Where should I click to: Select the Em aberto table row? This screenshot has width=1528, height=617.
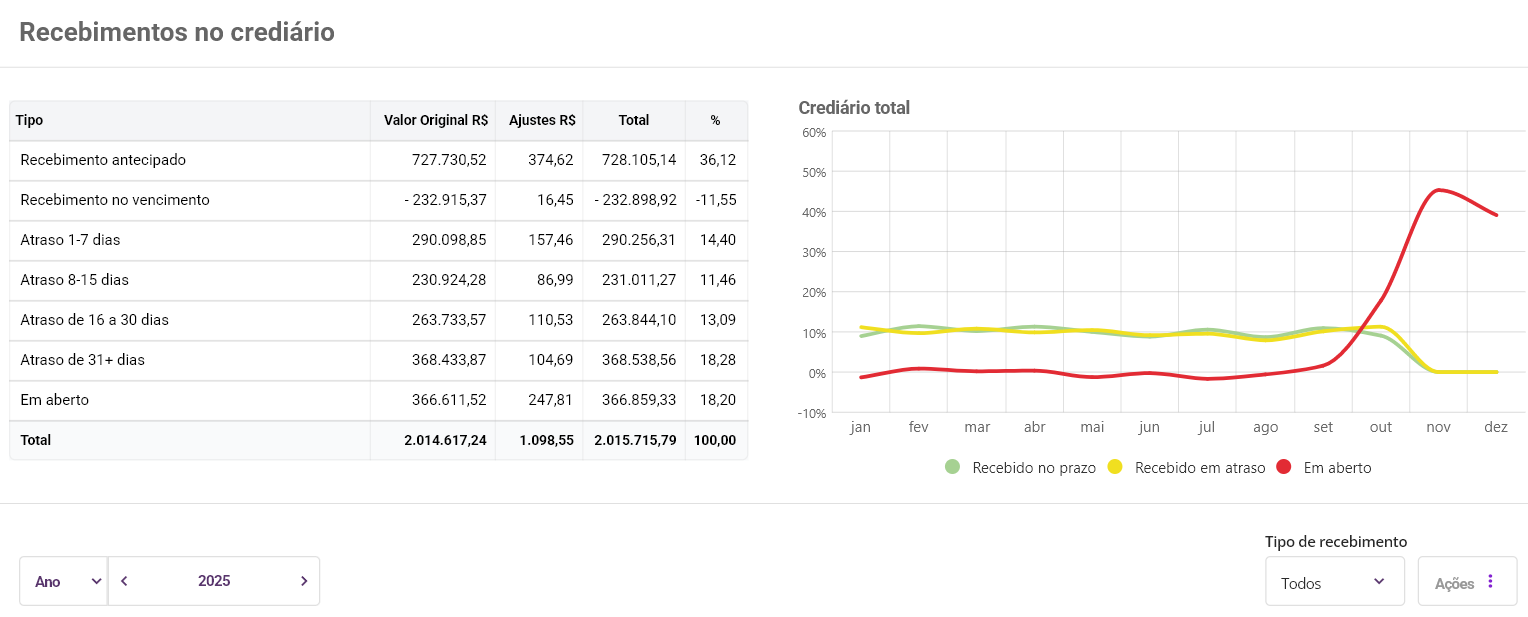tap(55, 400)
